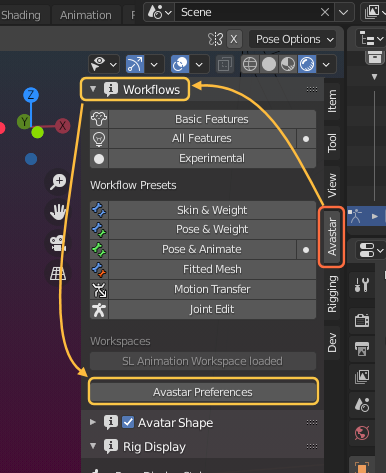The image size is (386, 473).
Task: Click the pan view hand icon
Action: 58,212
